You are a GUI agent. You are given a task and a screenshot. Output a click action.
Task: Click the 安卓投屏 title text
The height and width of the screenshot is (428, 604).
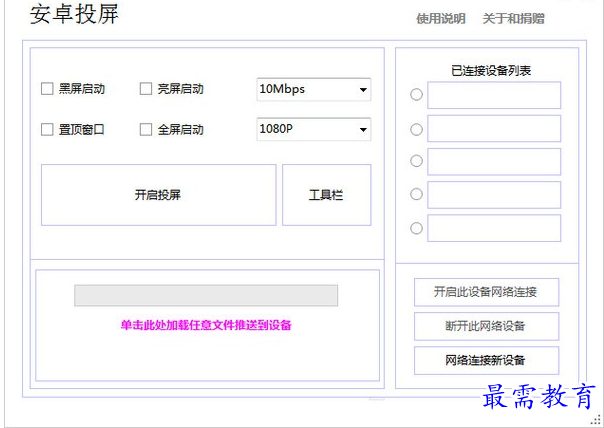point(74,14)
